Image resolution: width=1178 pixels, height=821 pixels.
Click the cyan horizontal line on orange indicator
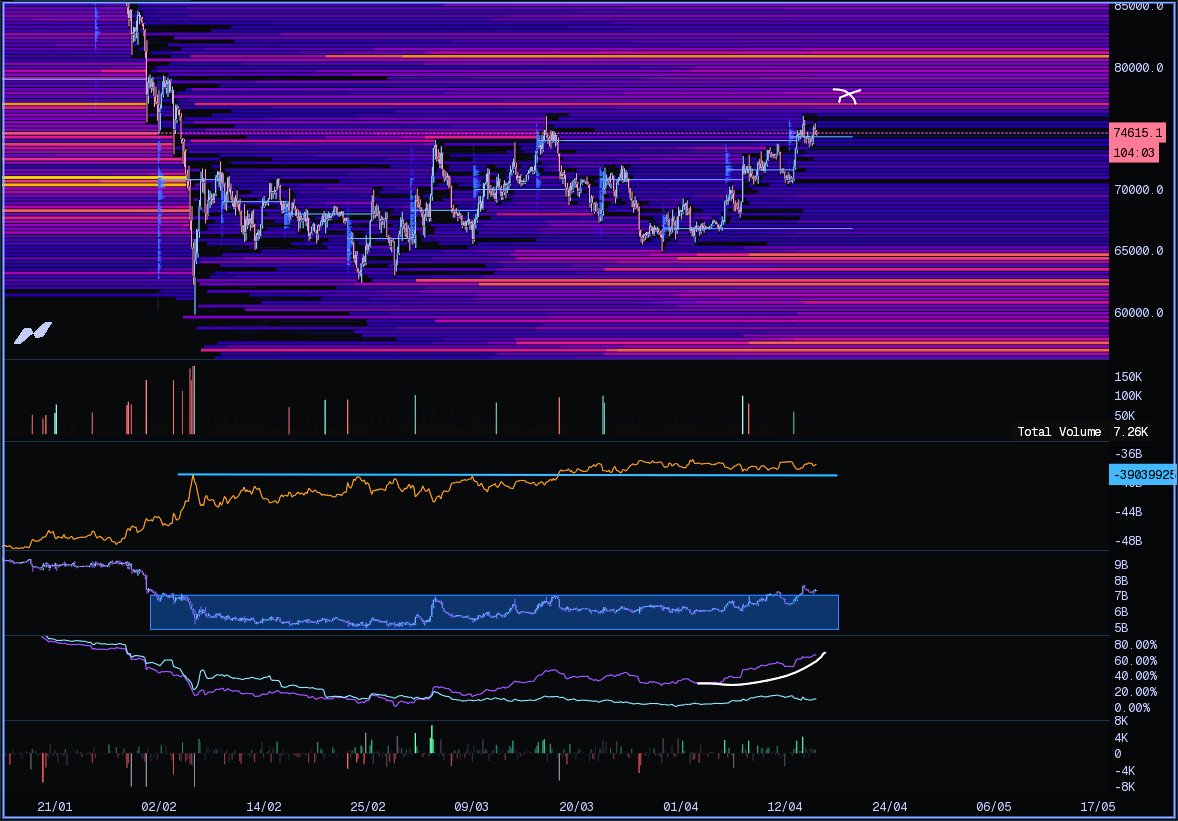click(500, 474)
